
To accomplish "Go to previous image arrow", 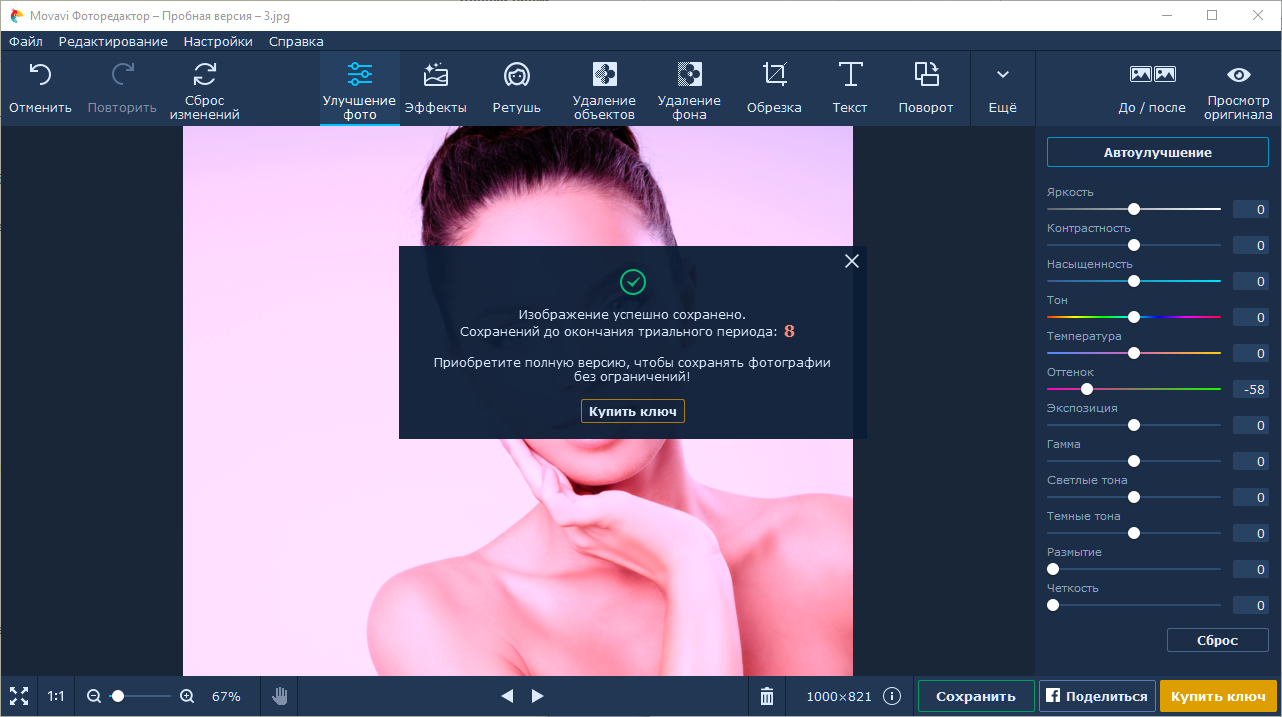I will pos(507,696).
